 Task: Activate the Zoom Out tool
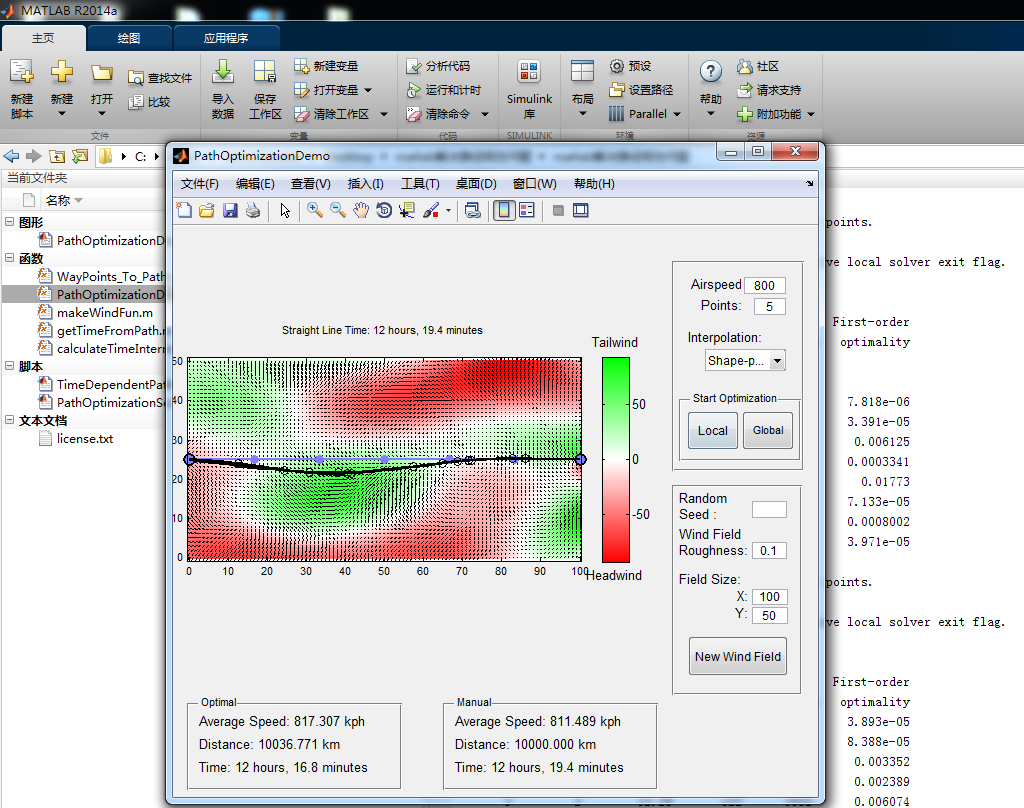(x=338, y=210)
